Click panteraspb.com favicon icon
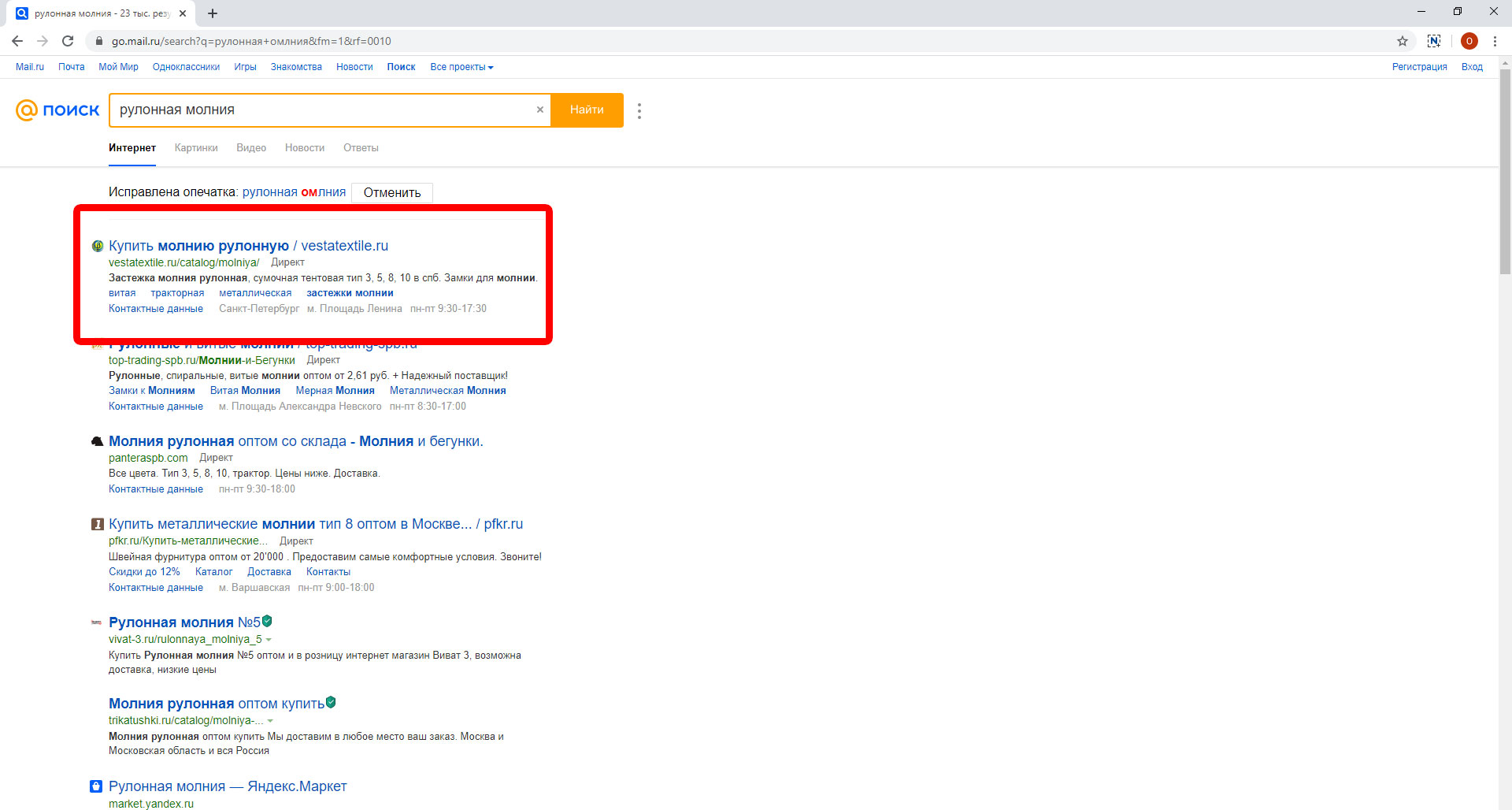 click(x=98, y=441)
